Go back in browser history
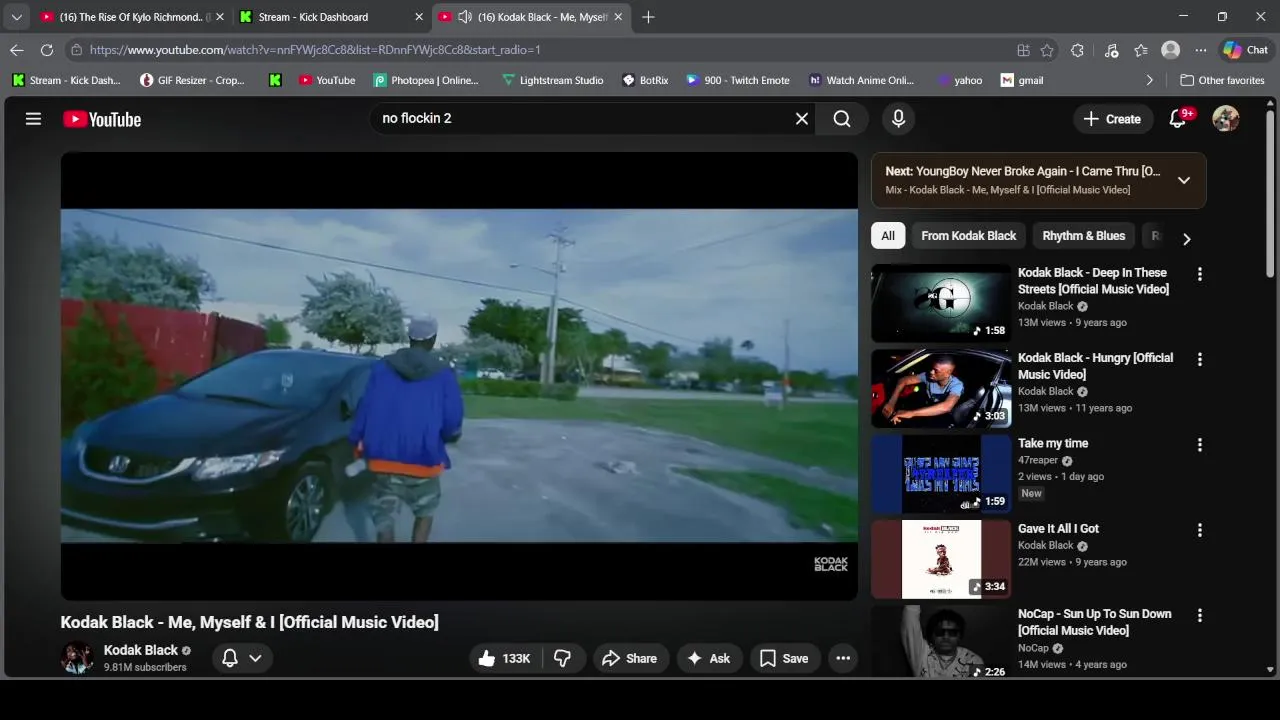Screen dimensions: 1280x720 click(17, 50)
